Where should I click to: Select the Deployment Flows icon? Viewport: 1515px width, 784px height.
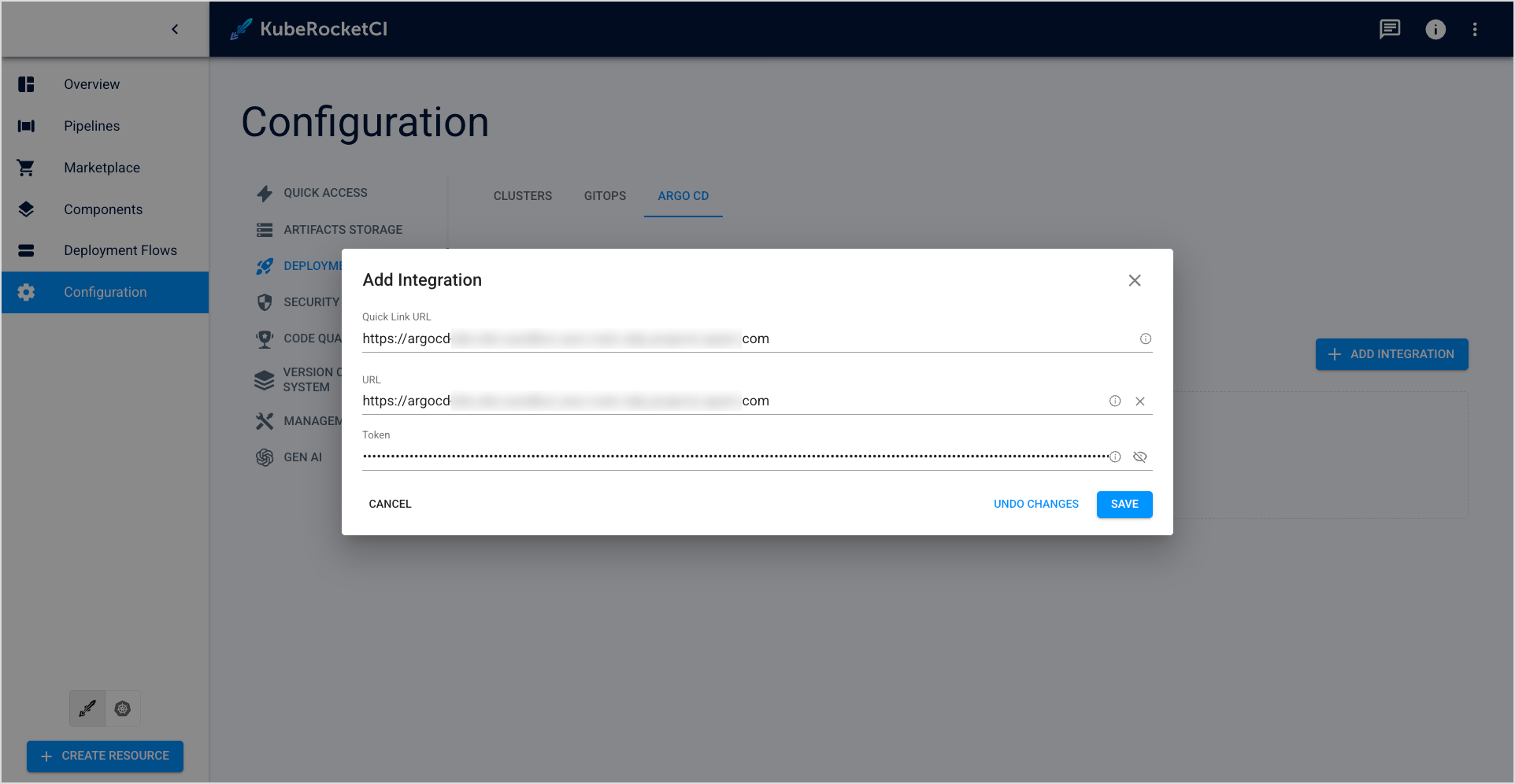coord(26,250)
